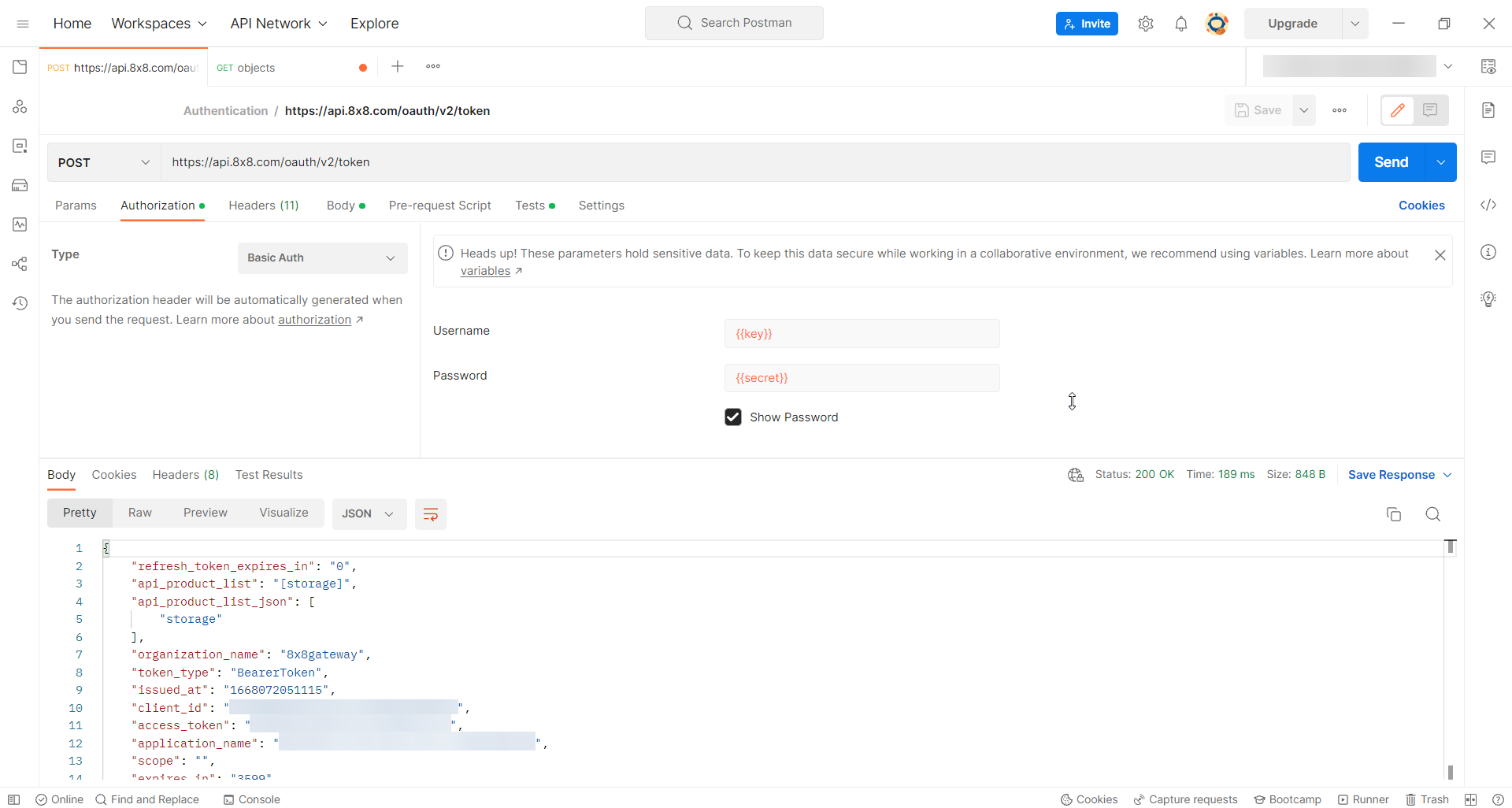Search the response with magnifier icon
1512x808 pixels.
[x=1432, y=514]
